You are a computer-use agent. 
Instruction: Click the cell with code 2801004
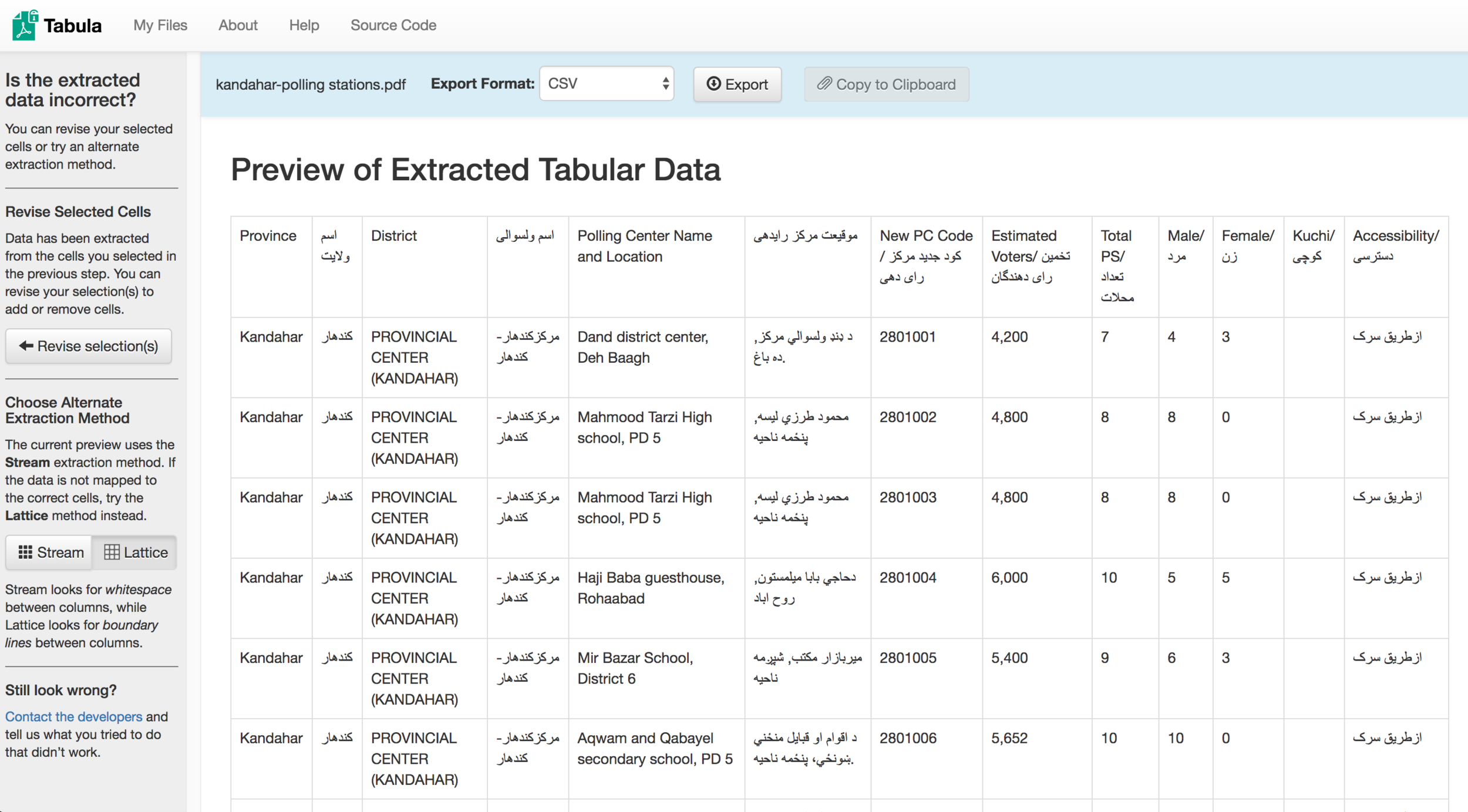click(x=927, y=598)
